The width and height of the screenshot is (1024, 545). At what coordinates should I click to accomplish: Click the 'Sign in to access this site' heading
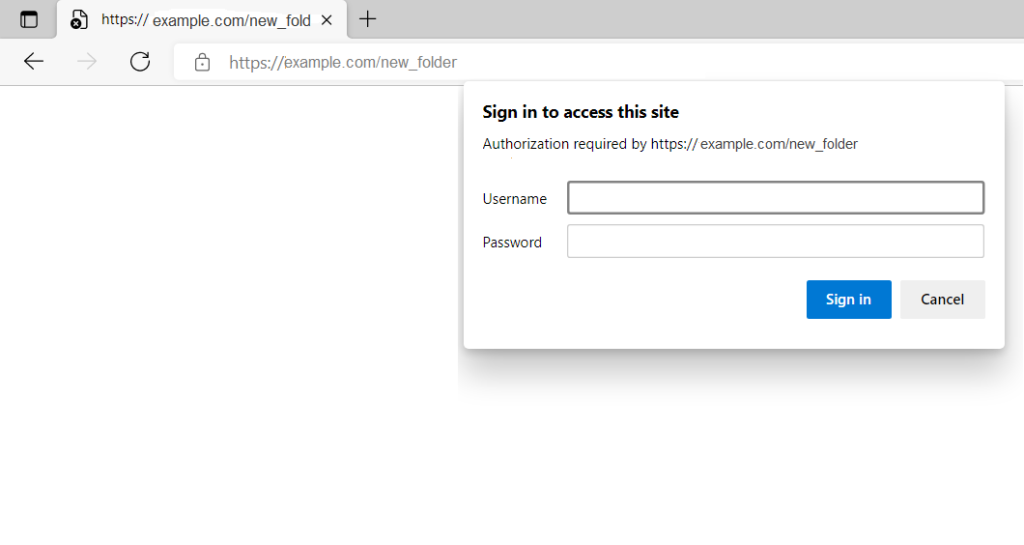581,112
